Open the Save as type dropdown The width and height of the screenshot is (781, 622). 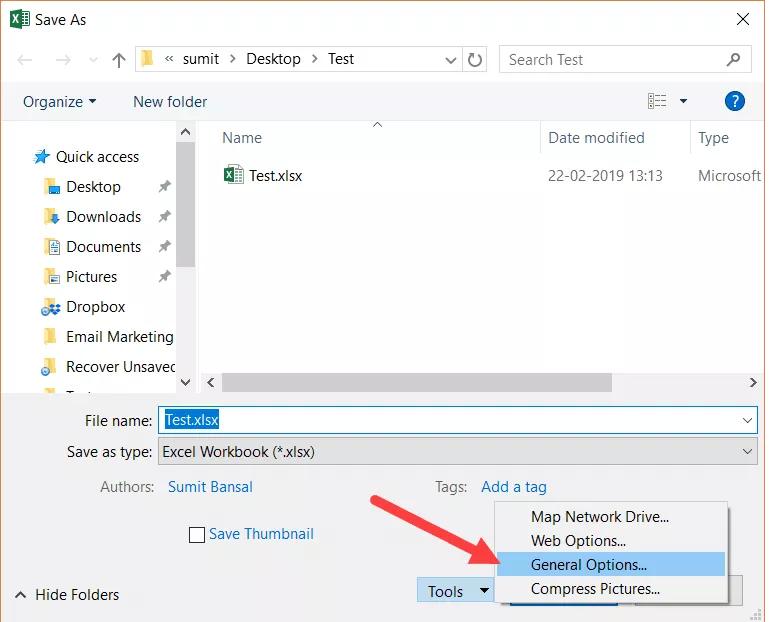pos(458,452)
